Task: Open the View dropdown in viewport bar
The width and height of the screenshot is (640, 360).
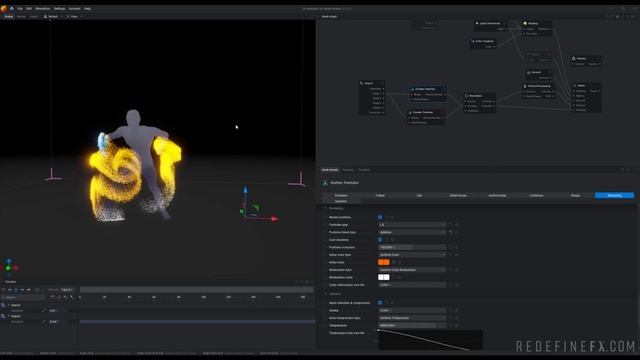Action: (x=74, y=17)
